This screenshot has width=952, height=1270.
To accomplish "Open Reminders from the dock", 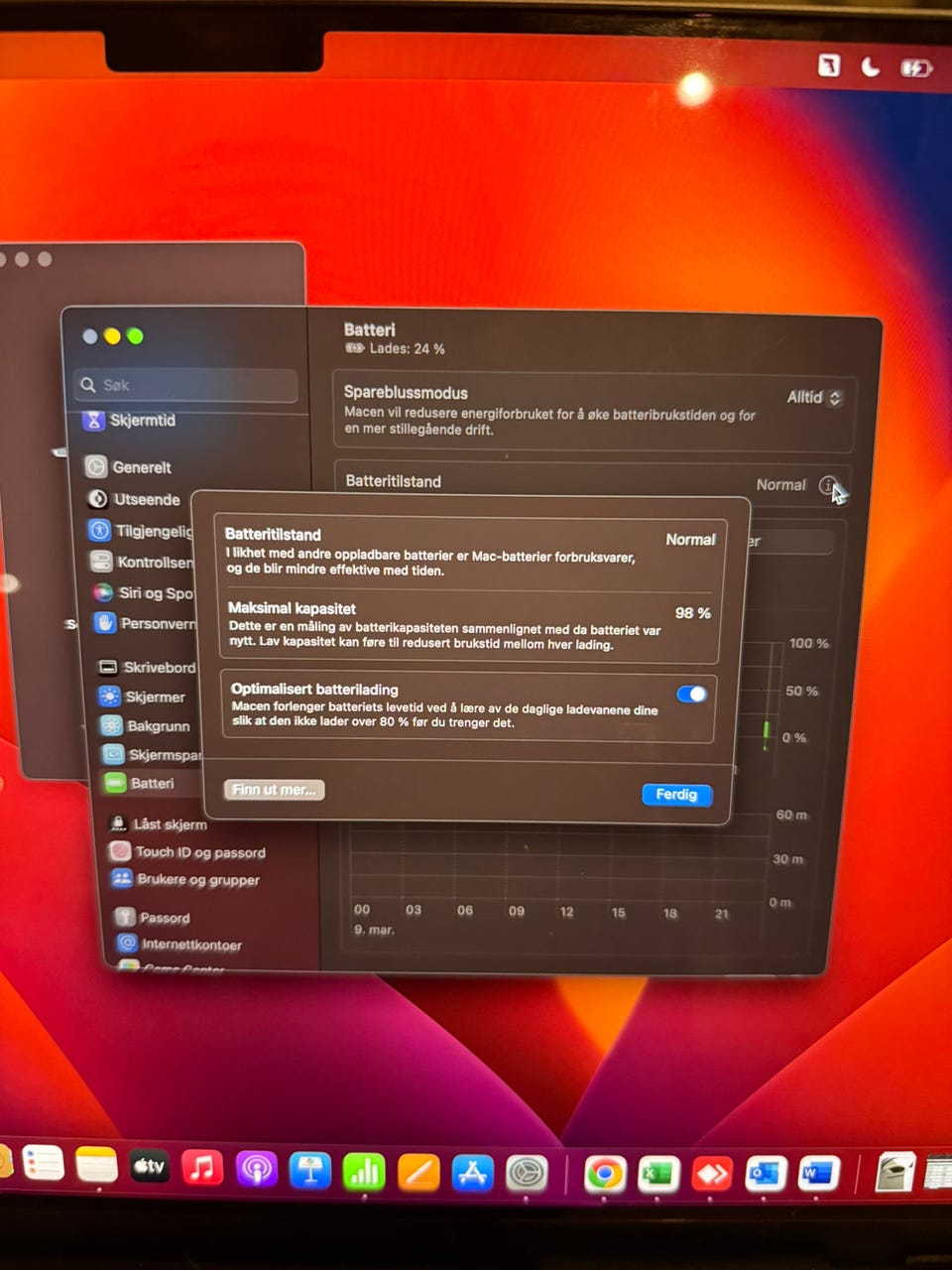I will click(x=43, y=1163).
